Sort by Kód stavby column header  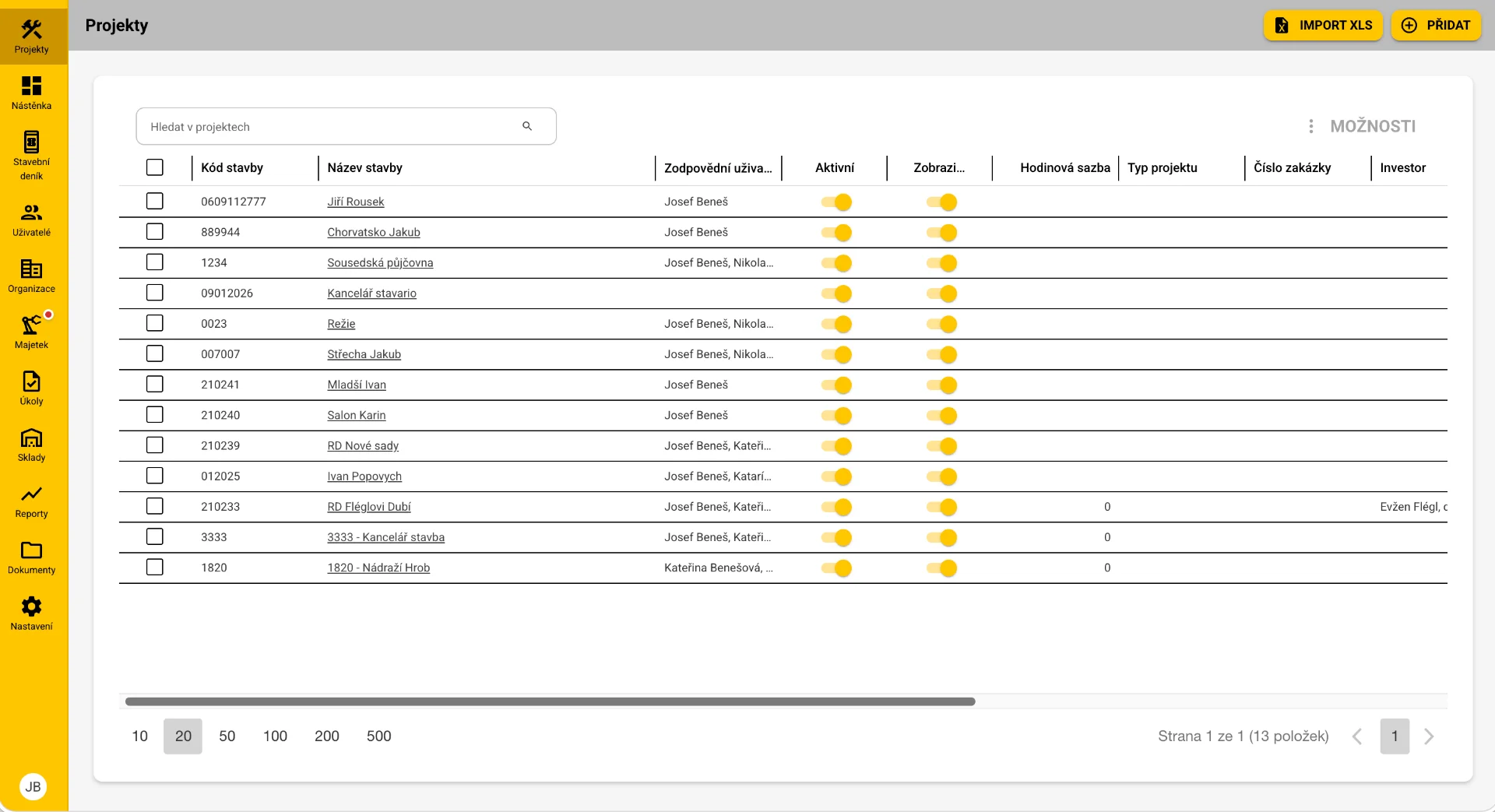click(x=232, y=167)
